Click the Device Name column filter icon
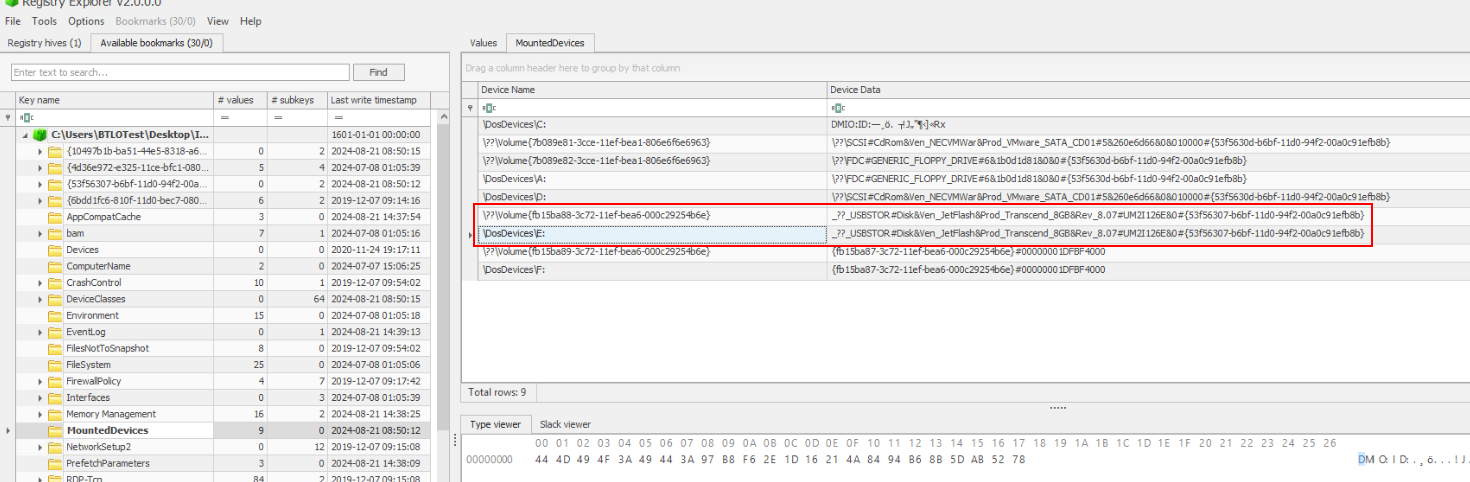 tap(488, 107)
